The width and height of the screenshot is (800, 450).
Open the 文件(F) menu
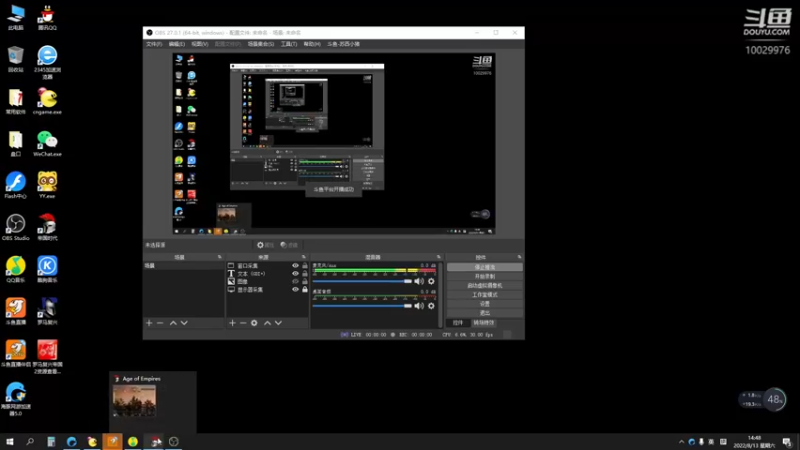[154, 44]
